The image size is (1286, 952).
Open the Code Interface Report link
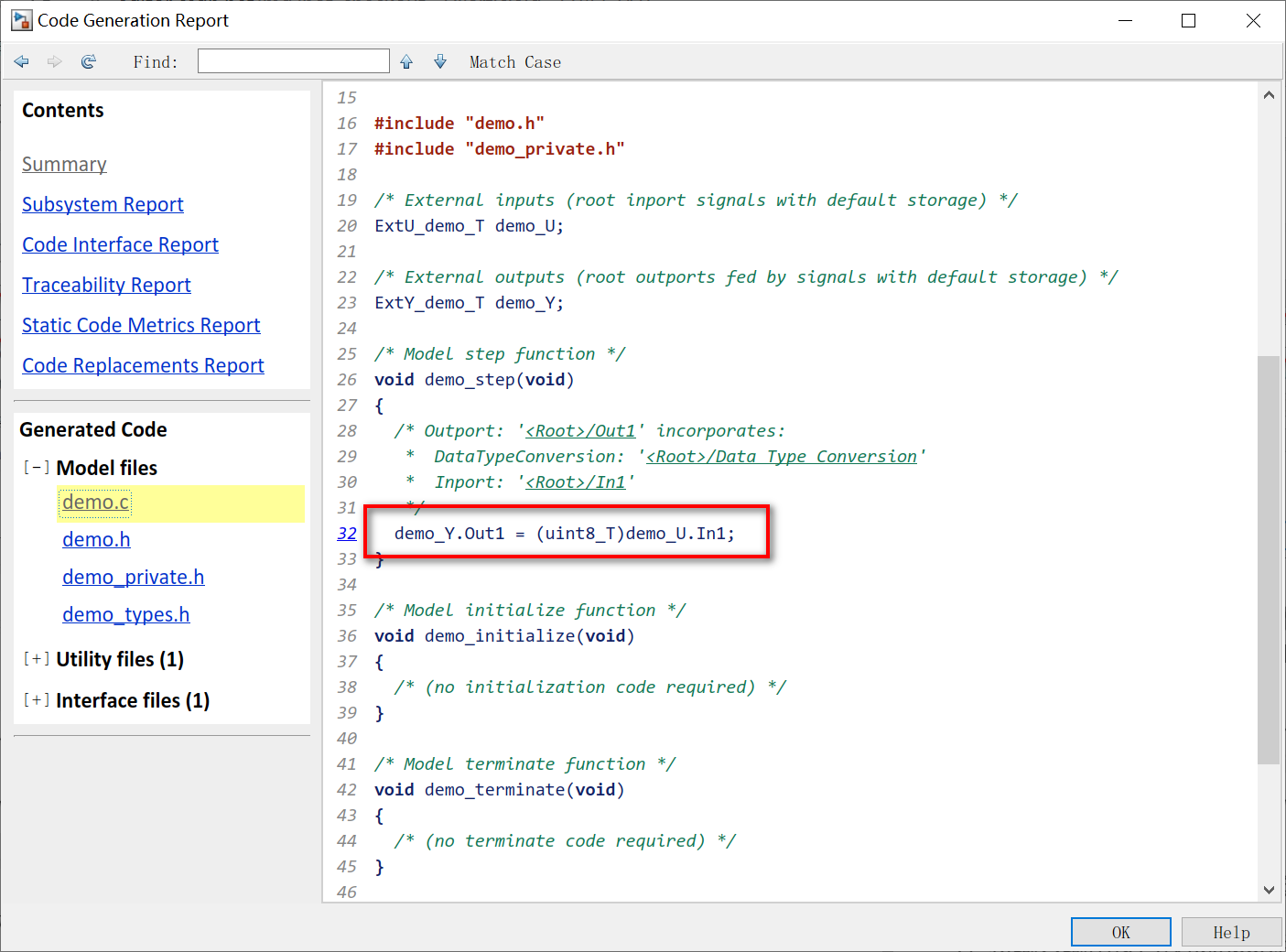(x=120, y=245)
